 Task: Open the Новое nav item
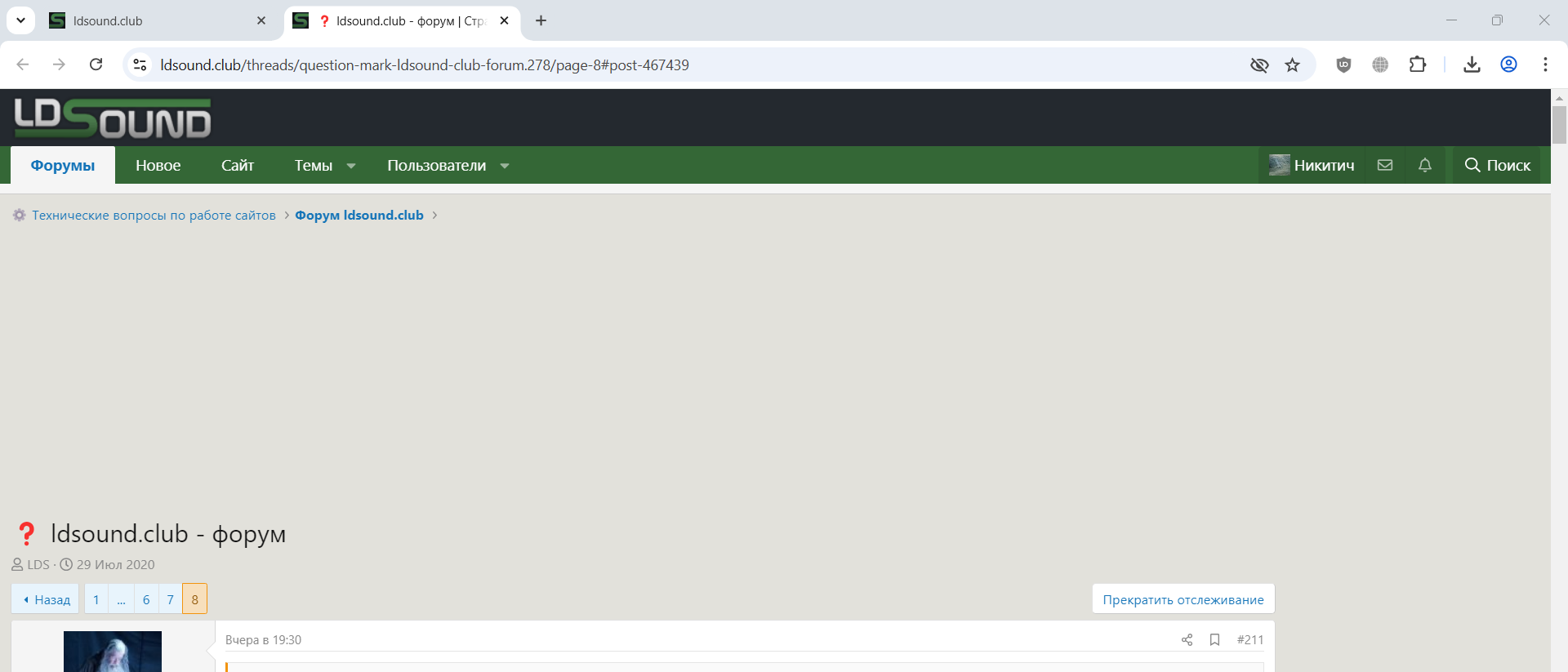tap(158, 165)
